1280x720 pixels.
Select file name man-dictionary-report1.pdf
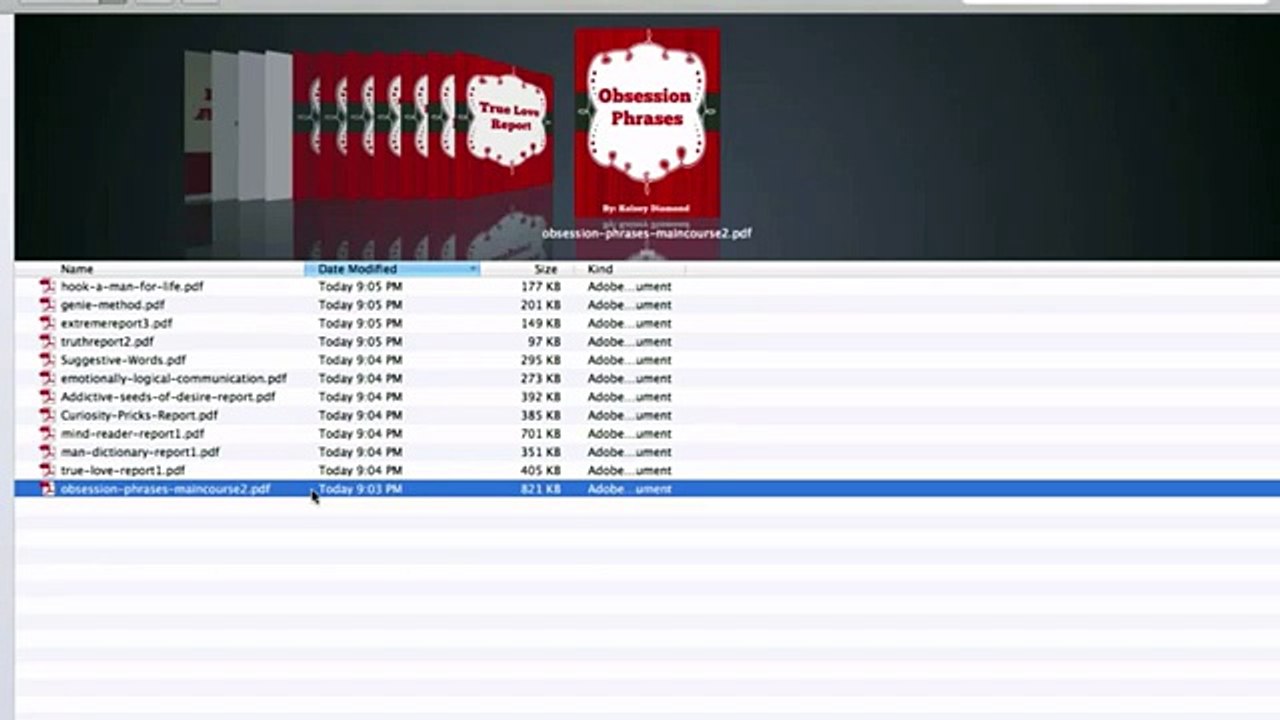(x=140, y=451)
